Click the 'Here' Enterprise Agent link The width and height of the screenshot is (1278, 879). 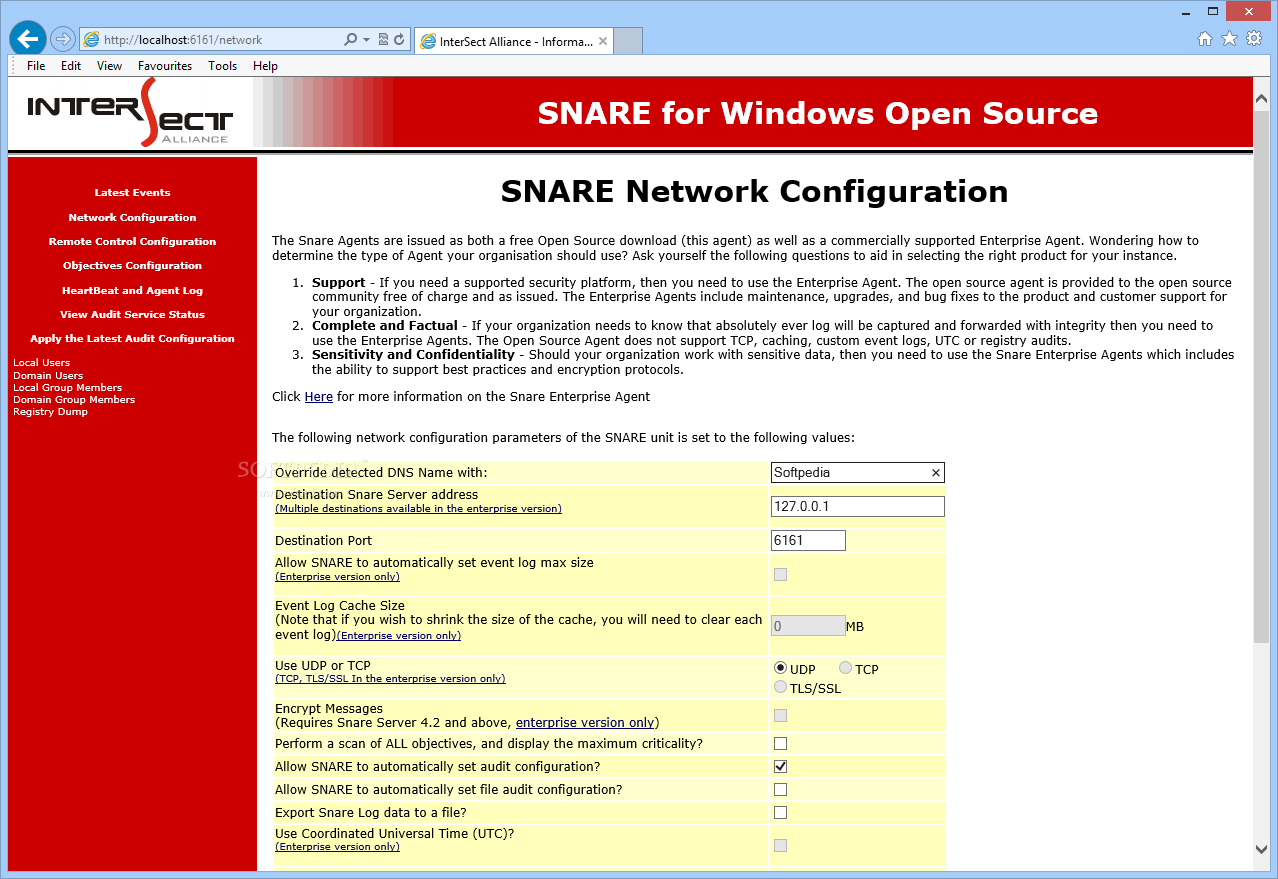pyautogui.click(x=319, y=397)
